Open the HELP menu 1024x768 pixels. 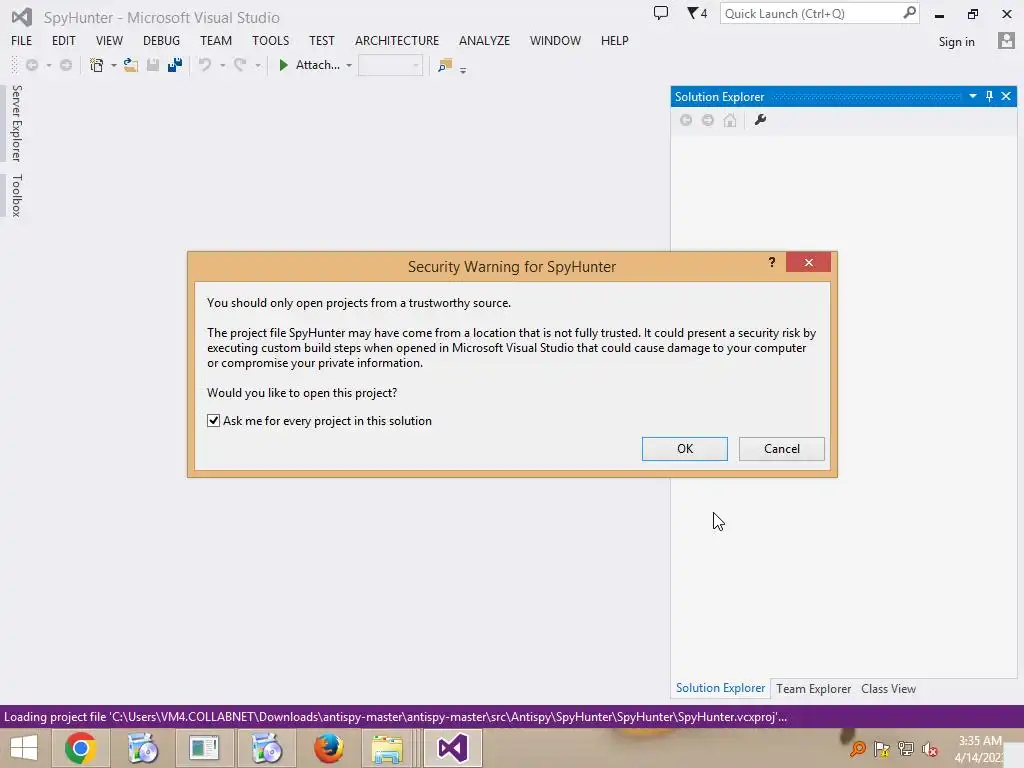pos(615,40)
